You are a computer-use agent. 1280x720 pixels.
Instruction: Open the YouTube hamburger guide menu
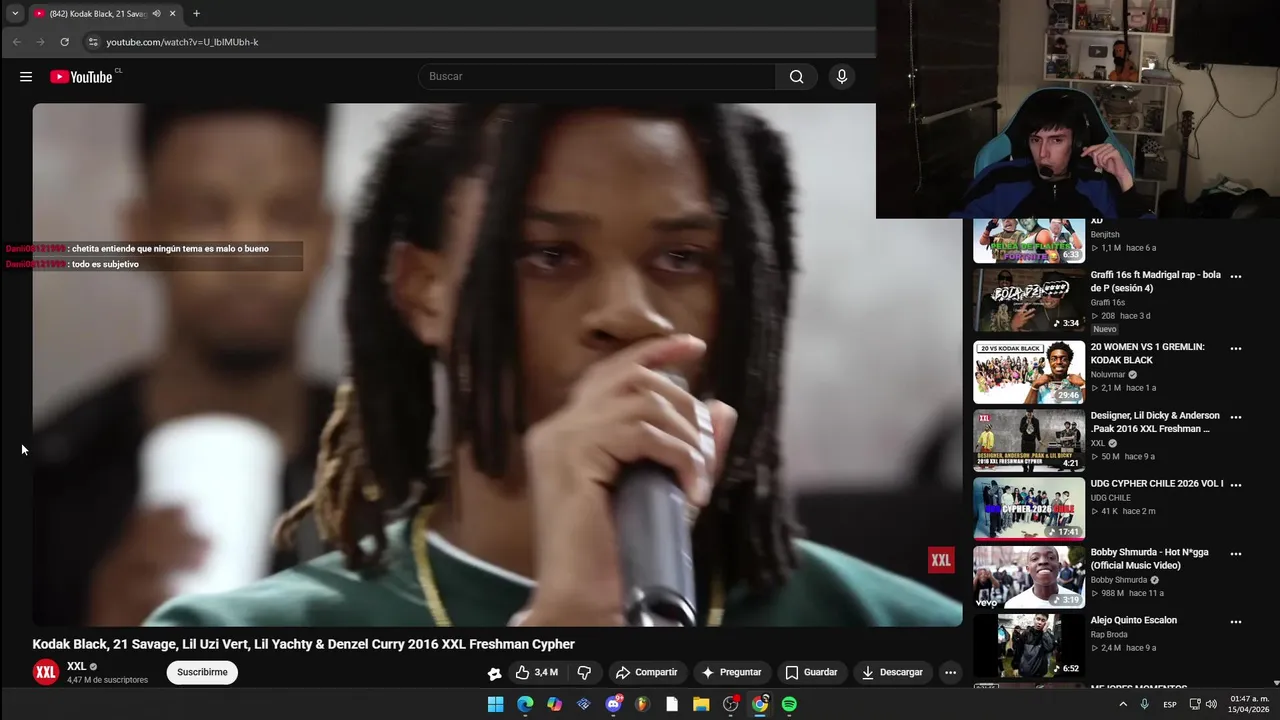[26, 77]
